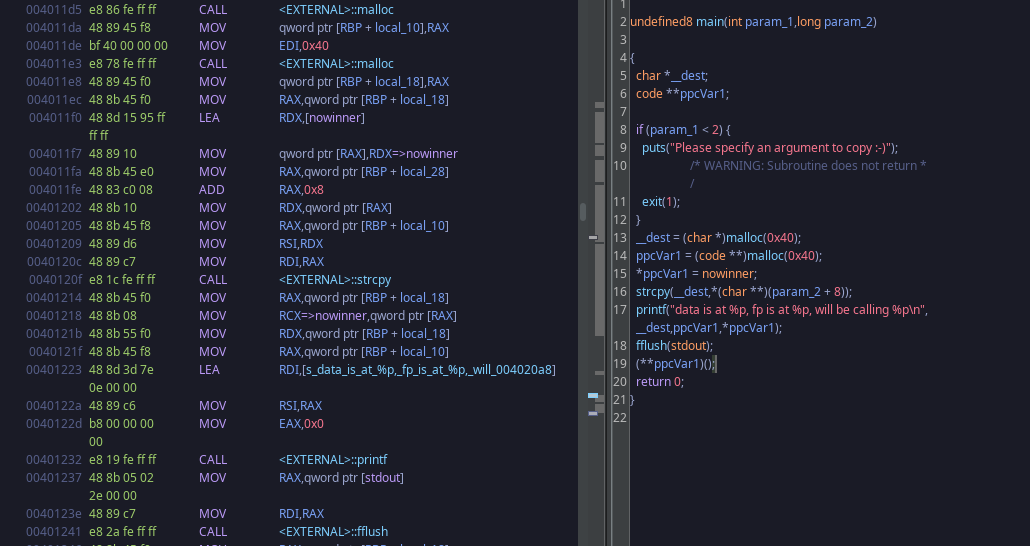Select the EDI,0x40 operand at 004011de
The height and width of the screenshot is (546, 1030).
coord(303,46)
